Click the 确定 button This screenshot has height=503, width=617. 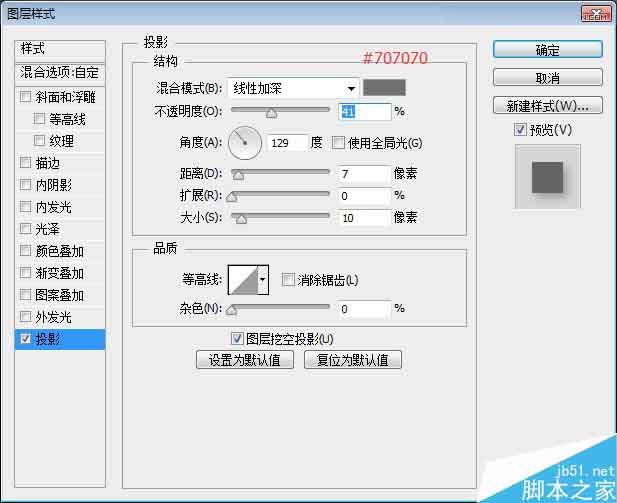pyautogui.click(x=548, y=50)
